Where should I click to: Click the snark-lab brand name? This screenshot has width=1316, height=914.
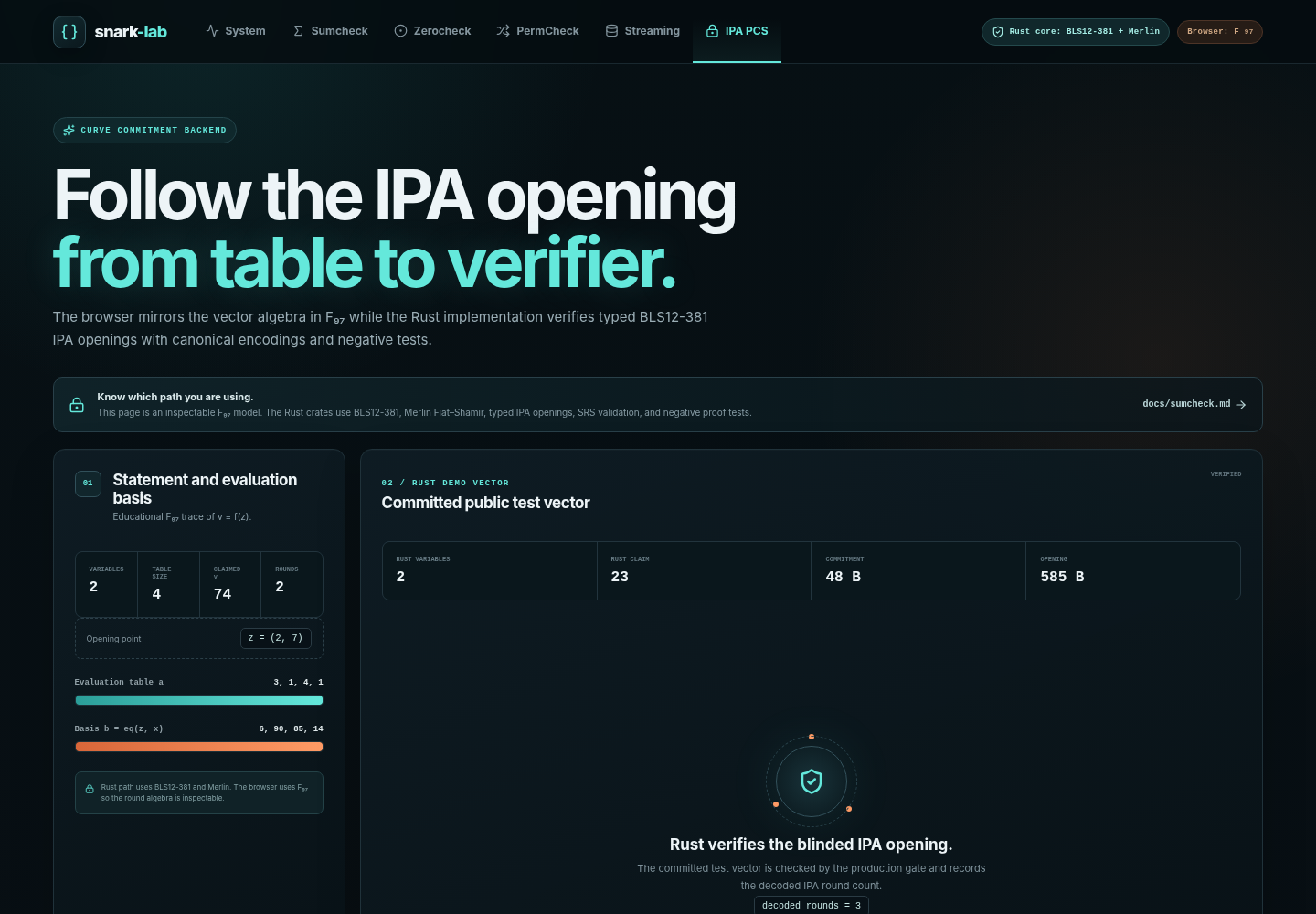[131, 32]
